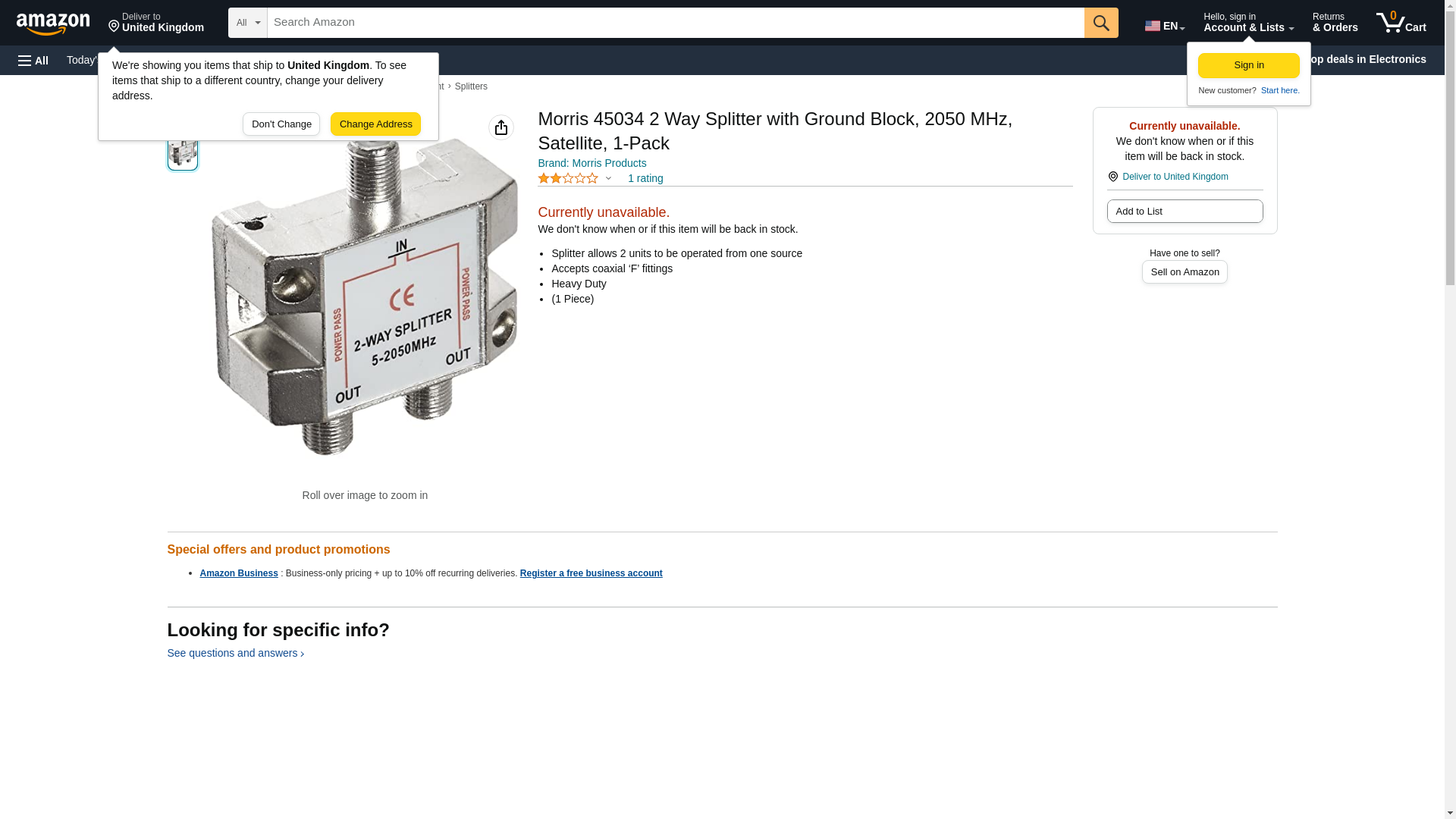Open the EN language dropdown
This screenshot has height=819, width=1456.
[x=1165, y=26]
